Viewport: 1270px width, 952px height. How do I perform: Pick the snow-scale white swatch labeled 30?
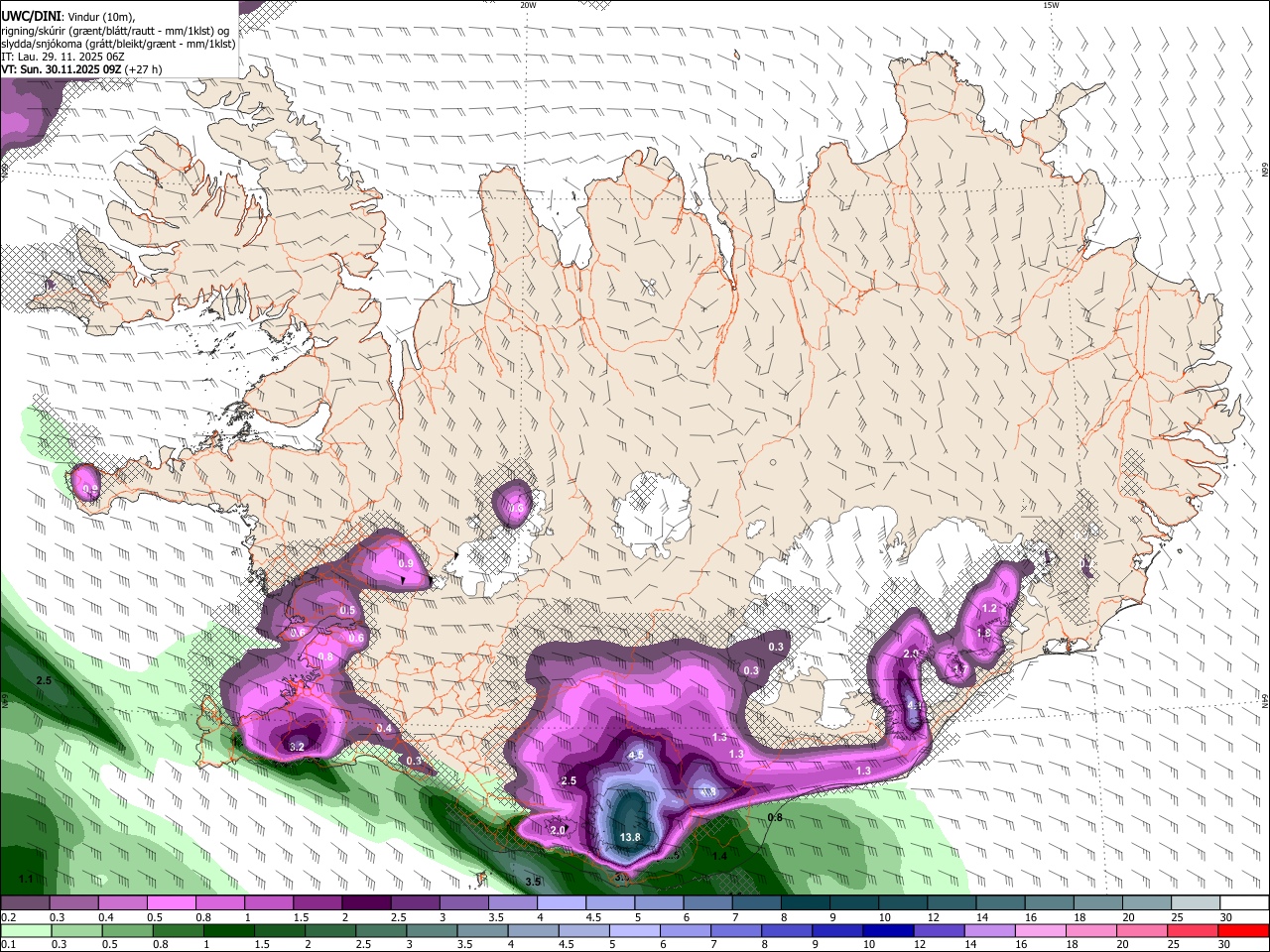point(1245,902)
